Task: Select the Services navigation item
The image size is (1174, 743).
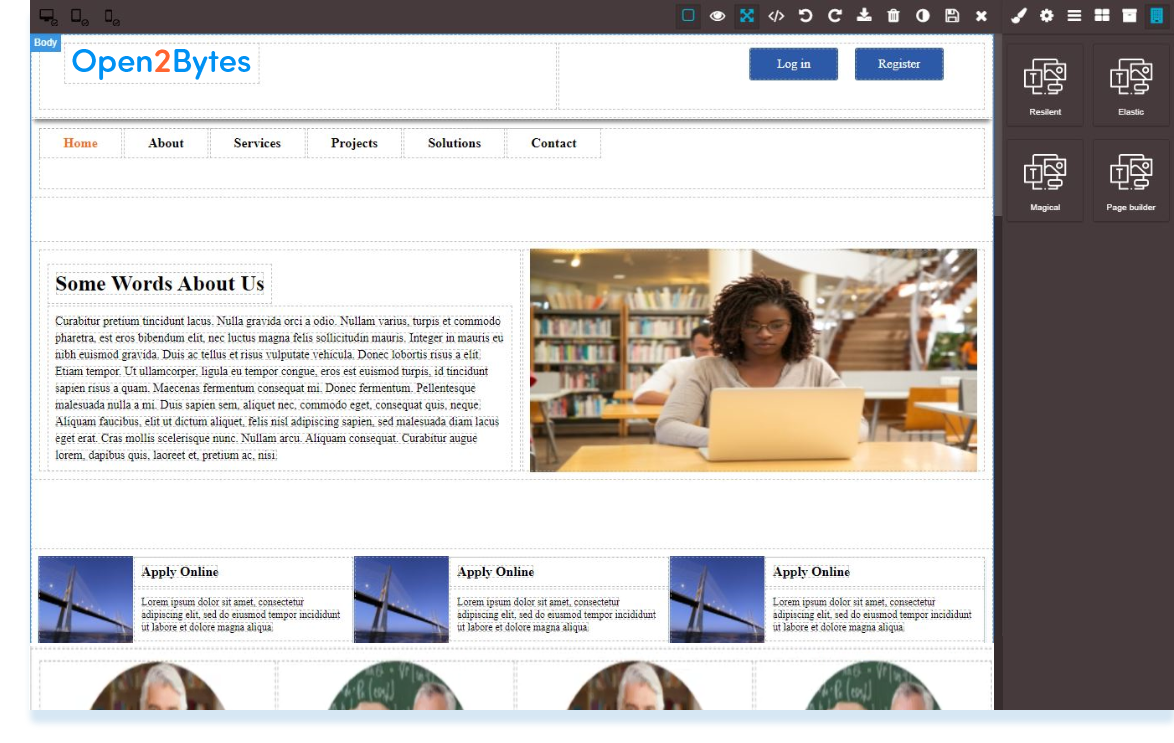Action: (x=258, y=143)
